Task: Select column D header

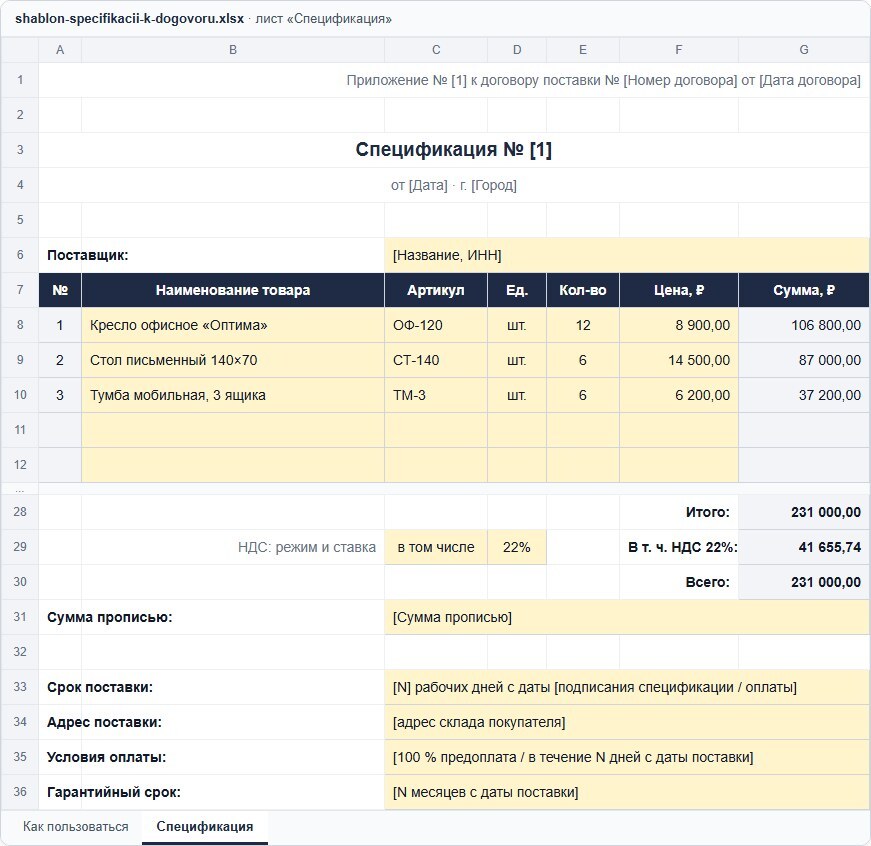Action: point(517,50)
